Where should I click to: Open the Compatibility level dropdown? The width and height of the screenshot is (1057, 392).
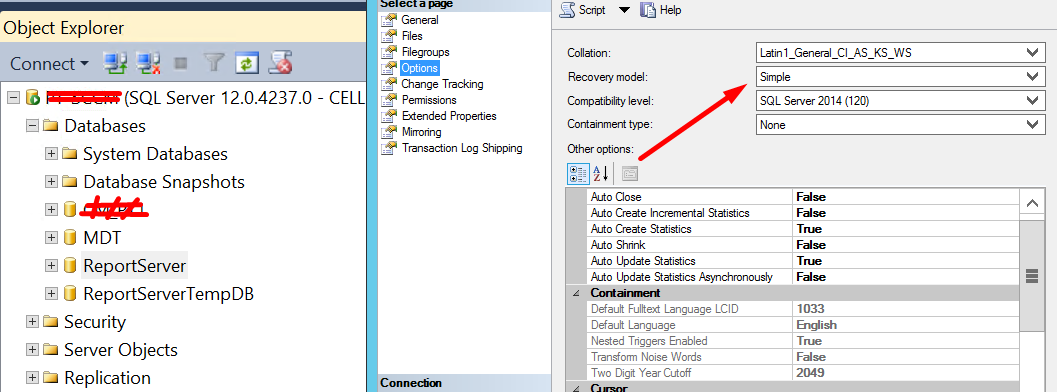900,101
